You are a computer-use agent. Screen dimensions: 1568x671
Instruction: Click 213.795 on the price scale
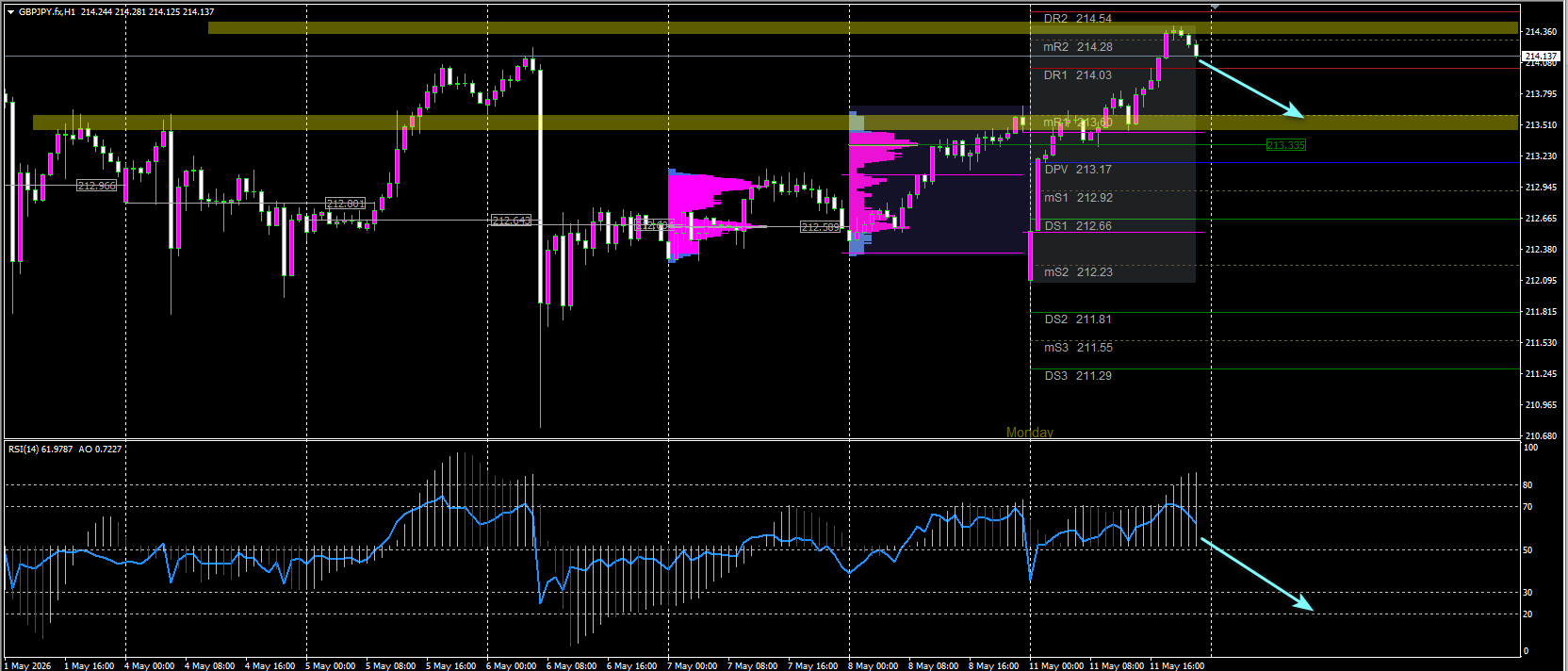tap(1541, 94)
